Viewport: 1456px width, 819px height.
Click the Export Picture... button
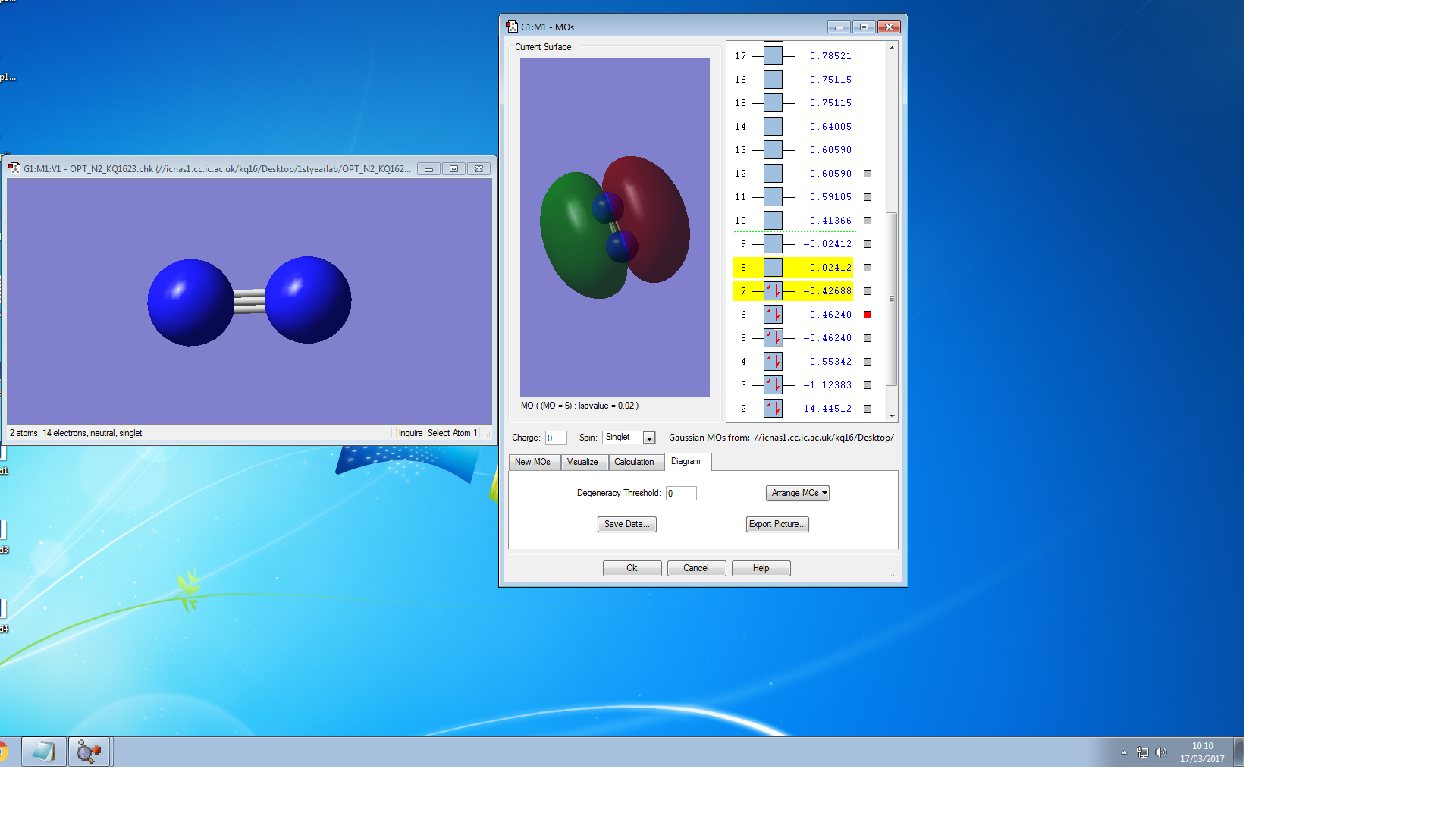click(x=777, y=524)
